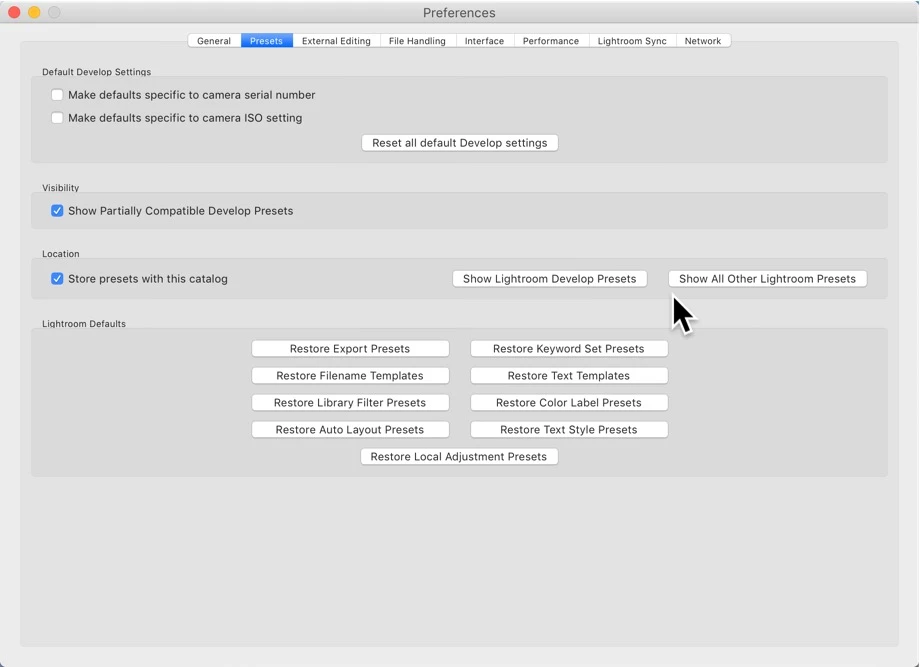Uncheck Show Partially Compatible Develop Presets

click(x=57, y=211)
